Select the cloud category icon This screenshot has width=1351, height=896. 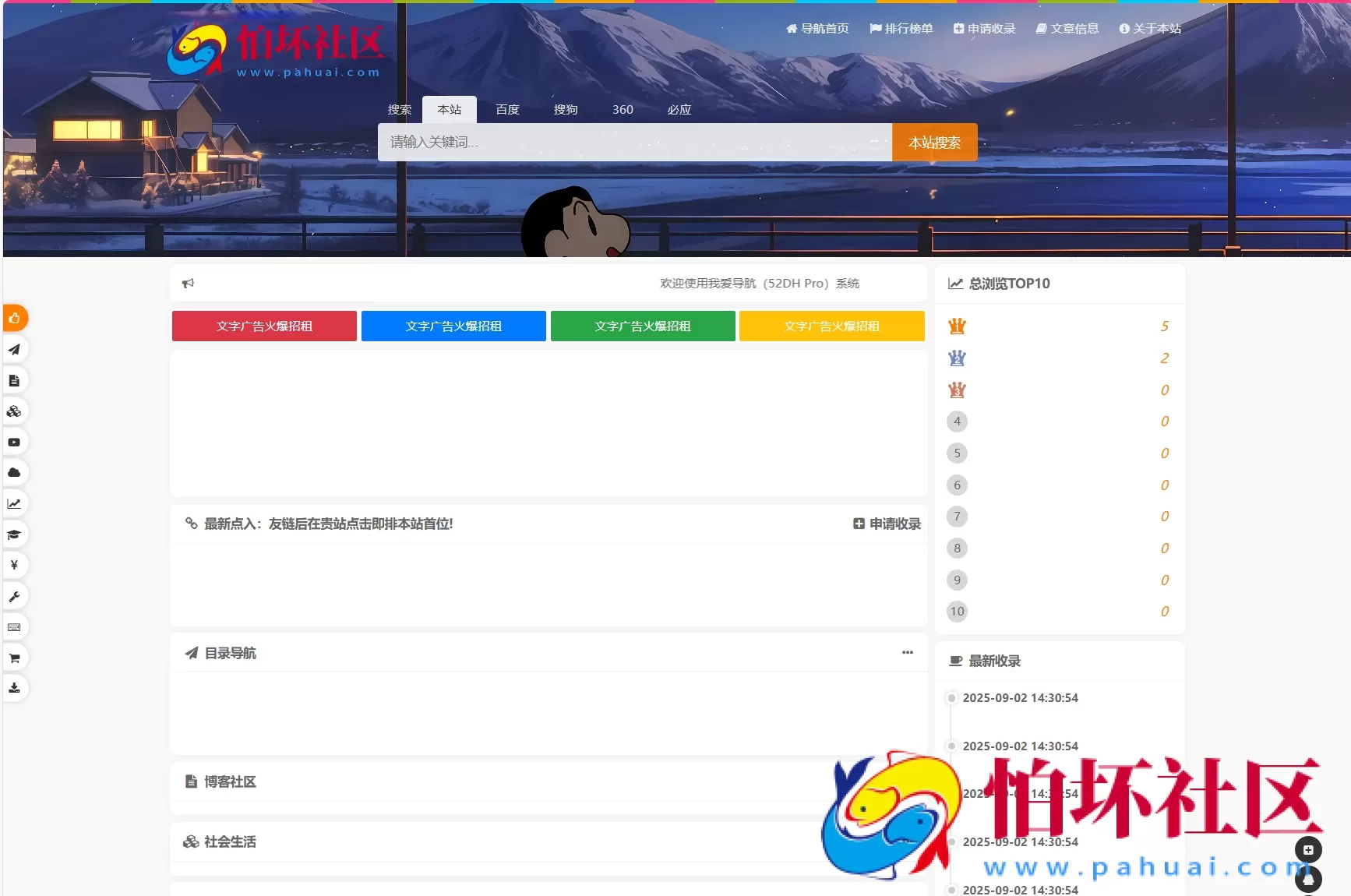[x=15, y=472]
